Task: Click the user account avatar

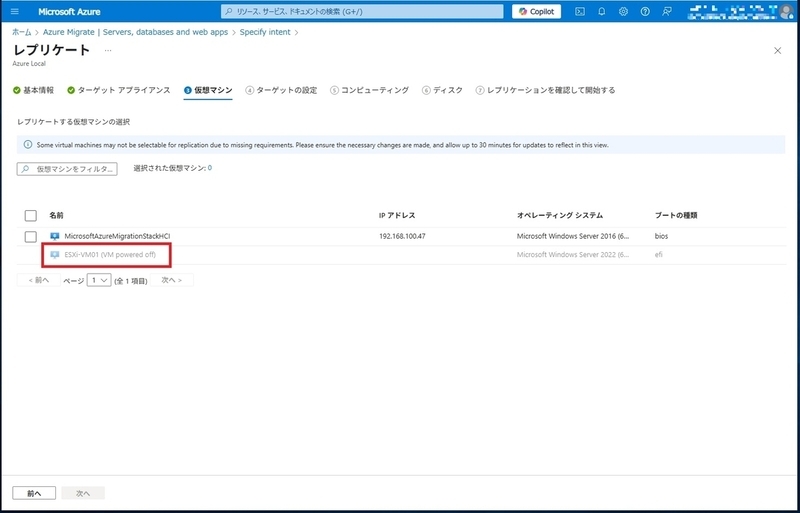Action: coord(787,11)
